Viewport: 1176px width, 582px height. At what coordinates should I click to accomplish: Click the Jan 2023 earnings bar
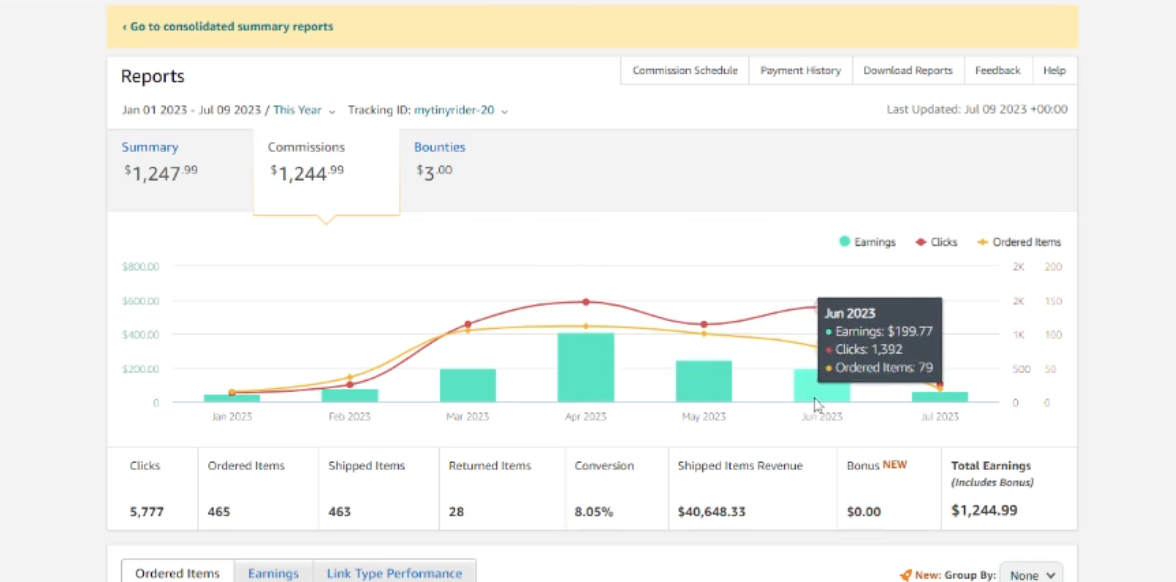coord(232,398)
